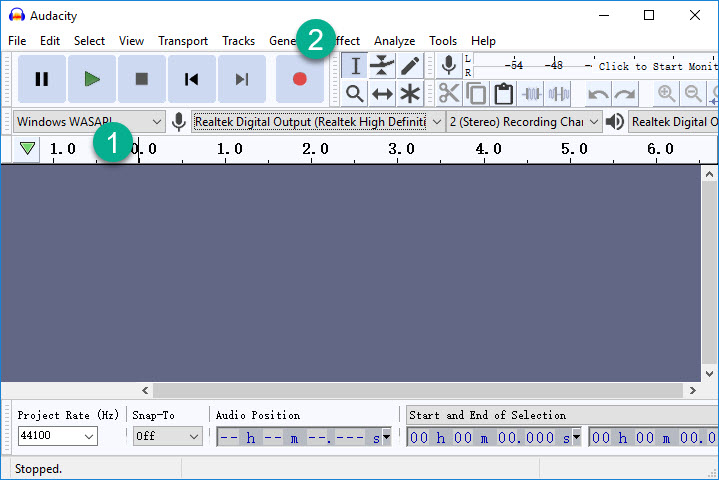Select the Envelope tool

point(382,66)
